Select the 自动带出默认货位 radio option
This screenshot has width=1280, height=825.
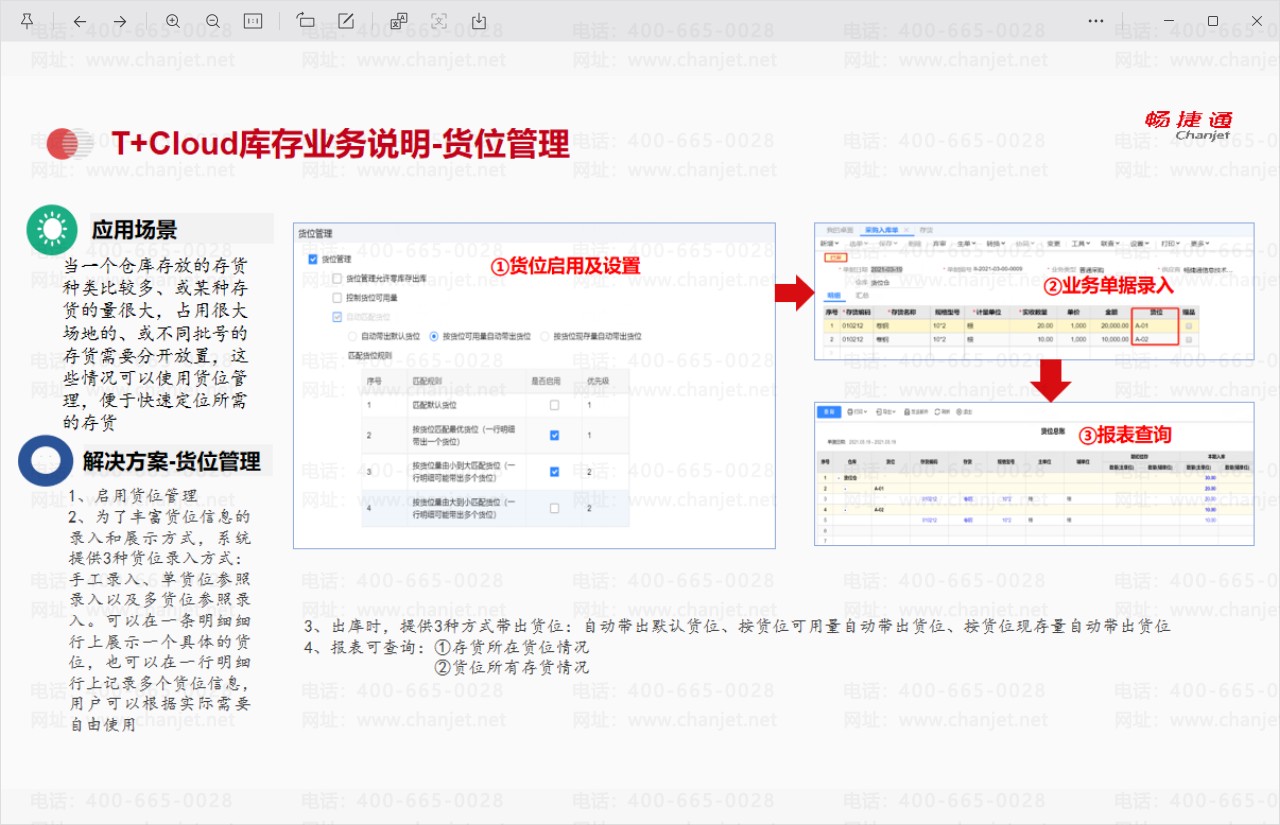352,337
